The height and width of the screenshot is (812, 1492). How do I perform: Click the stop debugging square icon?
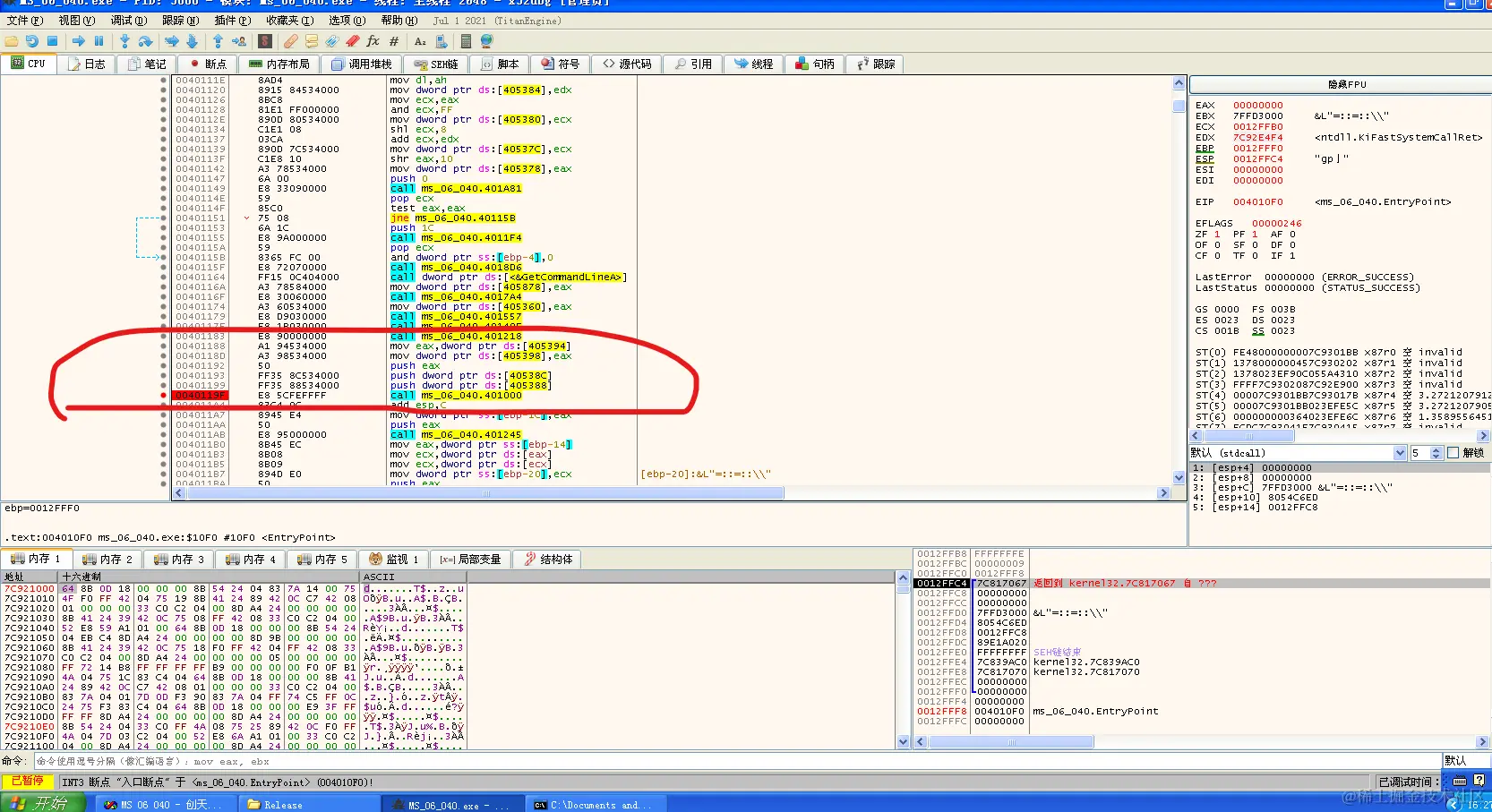point(53,41)
